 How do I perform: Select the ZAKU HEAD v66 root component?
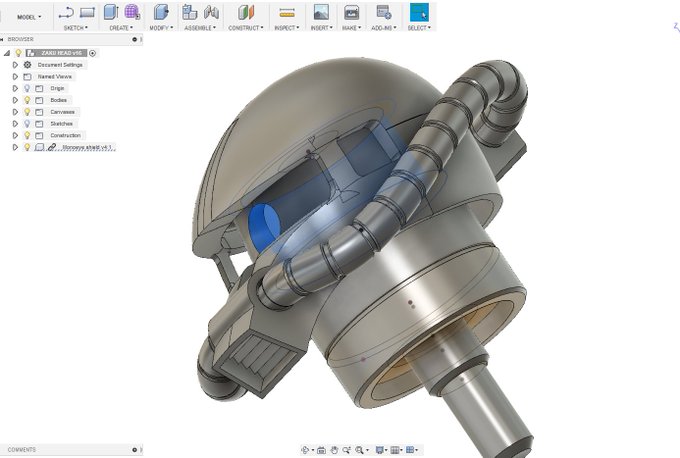coord(61,53)
